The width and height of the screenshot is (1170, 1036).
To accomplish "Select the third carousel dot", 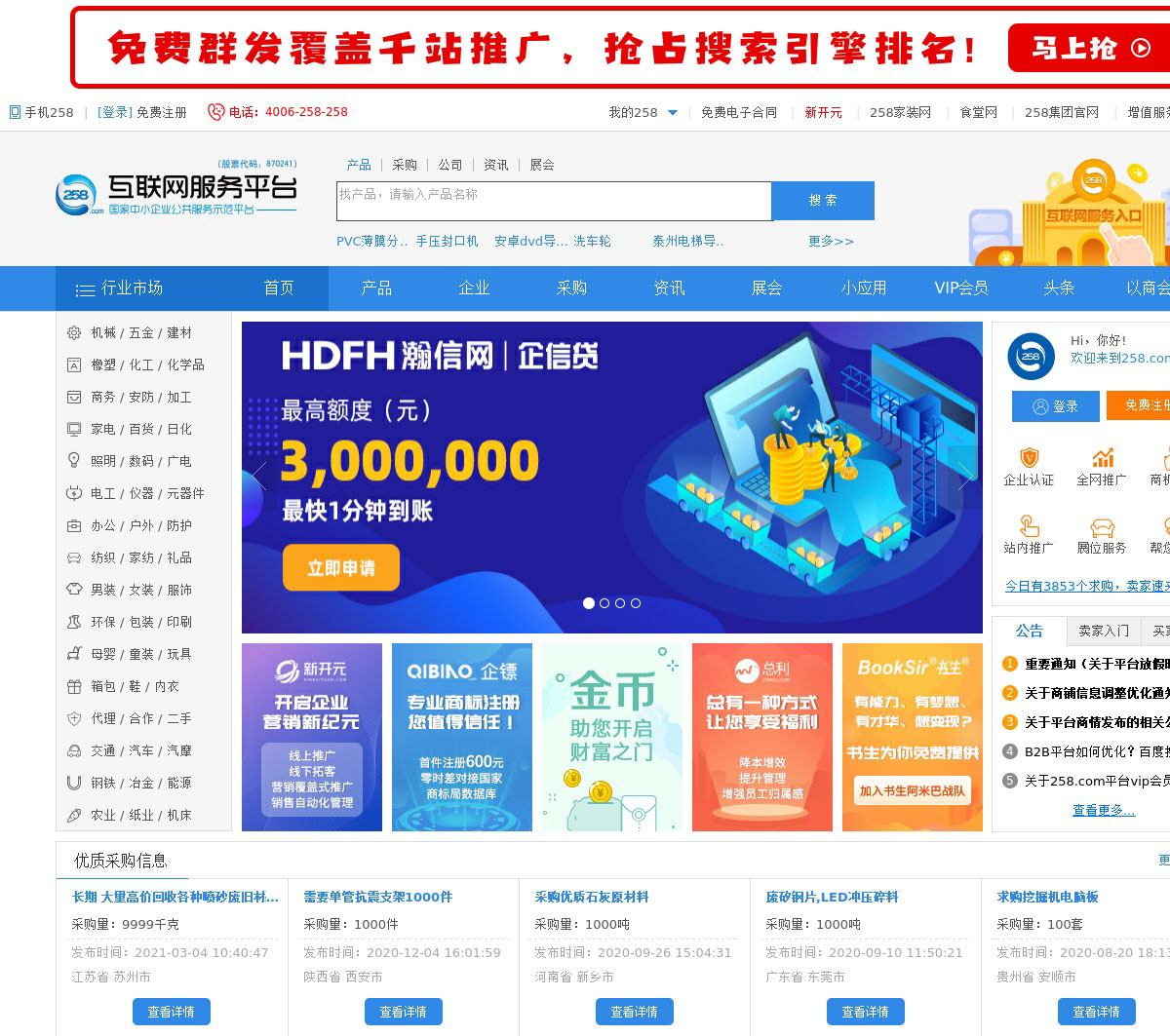I will pos(620,603).
